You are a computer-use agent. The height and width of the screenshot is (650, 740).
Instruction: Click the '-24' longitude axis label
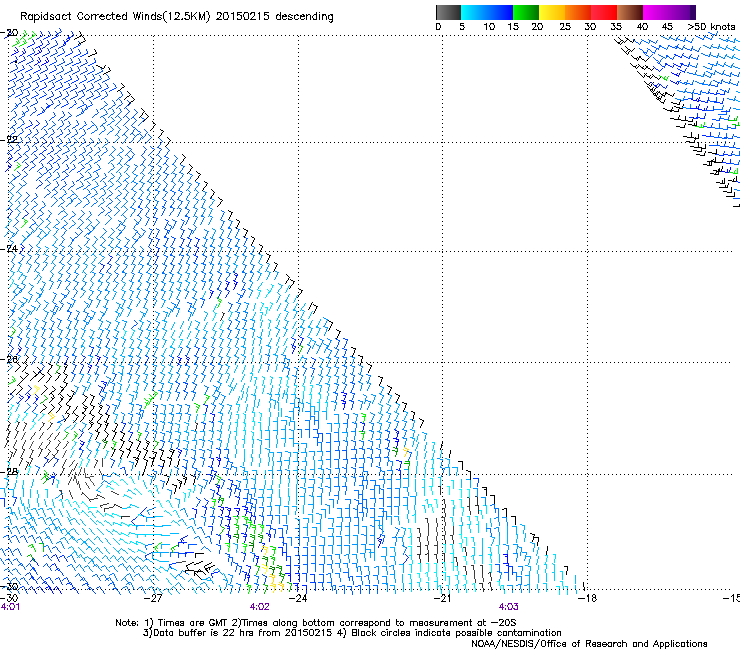click(x=298, y=598)
